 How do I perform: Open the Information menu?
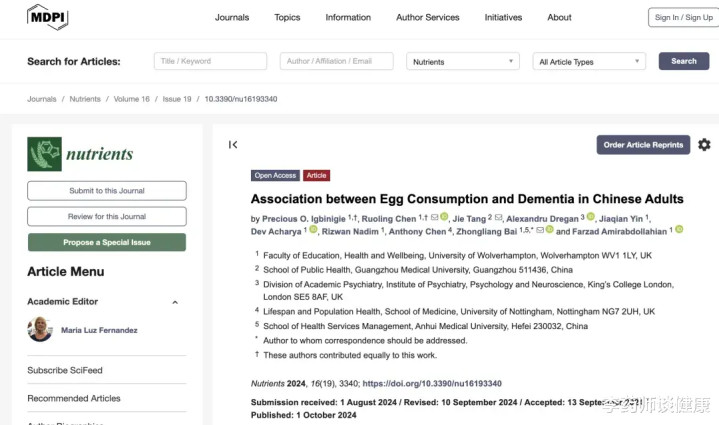click(x=348, y=17)
